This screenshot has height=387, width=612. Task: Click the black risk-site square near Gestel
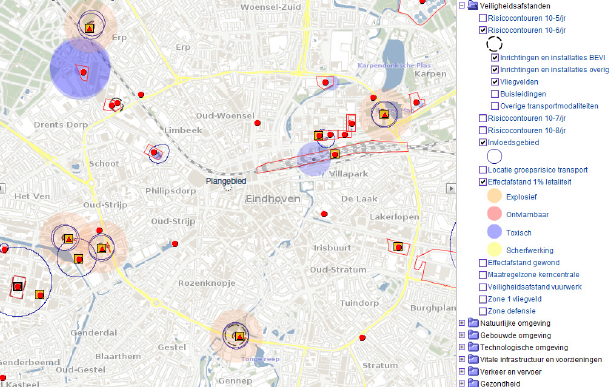click(17, 287)
